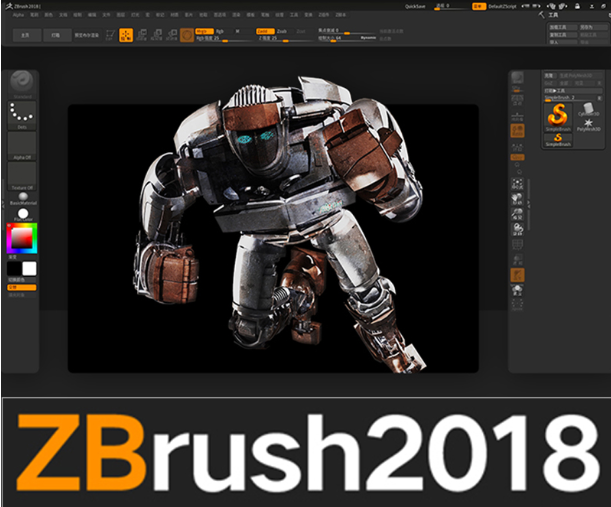Screen dimensions: 611x507
Task: Click the Rgb强度 25 slider
Action: (x=224, y=38)
